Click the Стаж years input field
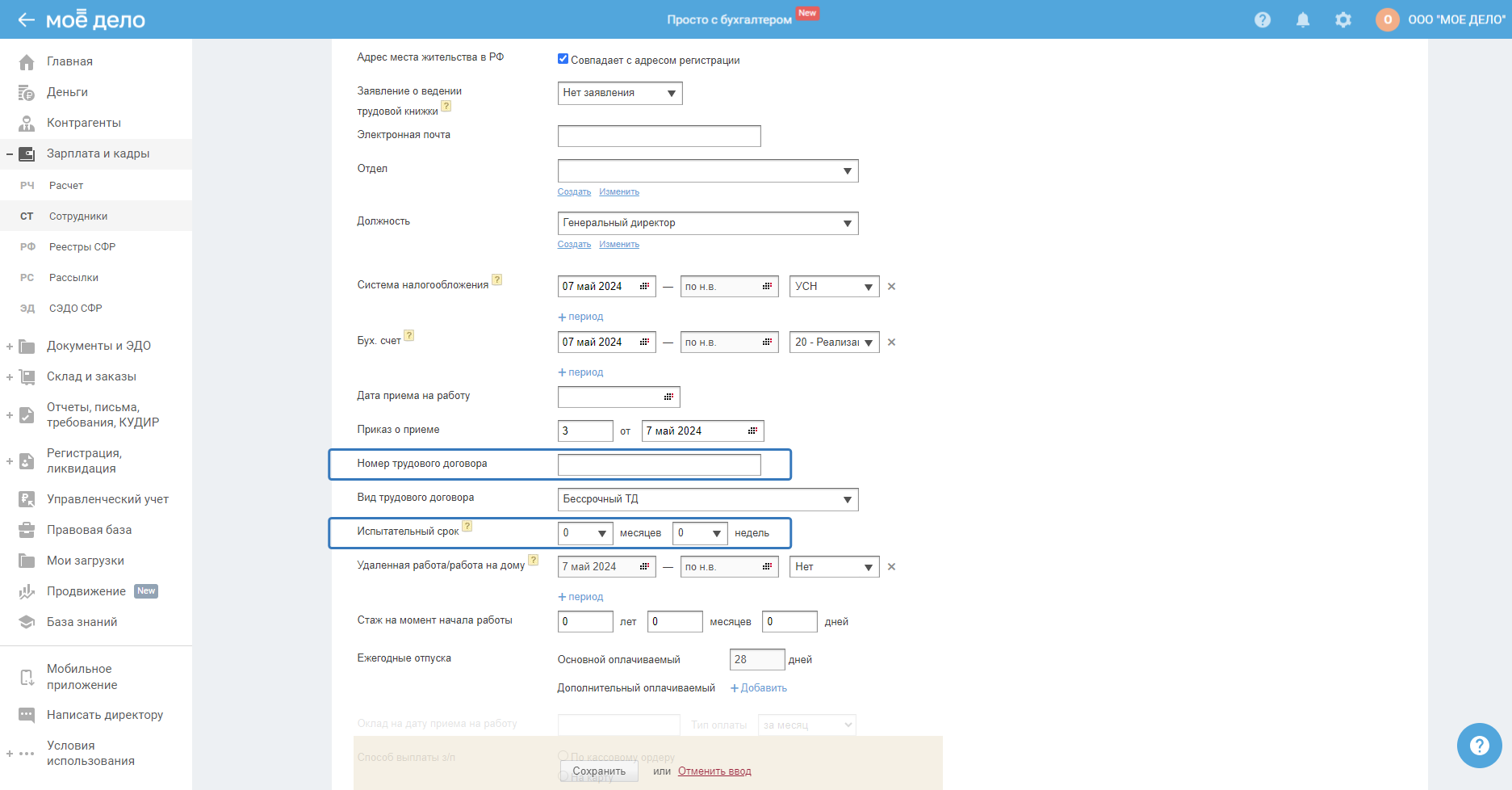The height and width of the screenshot is (790, 1512). pyautogui.click(x=585, y=622)
